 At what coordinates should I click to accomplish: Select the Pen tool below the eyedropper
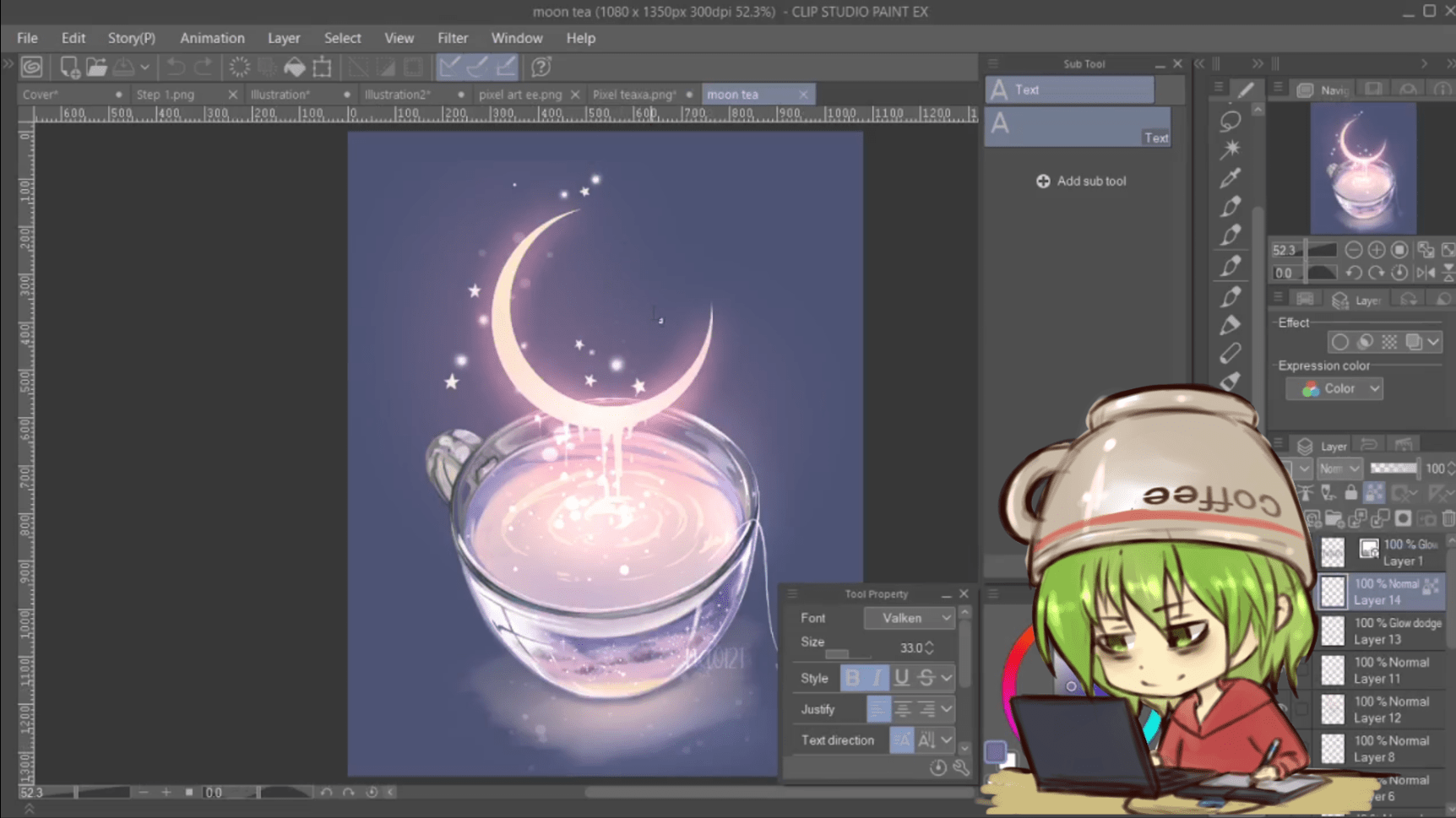[x=1231, y=207]
